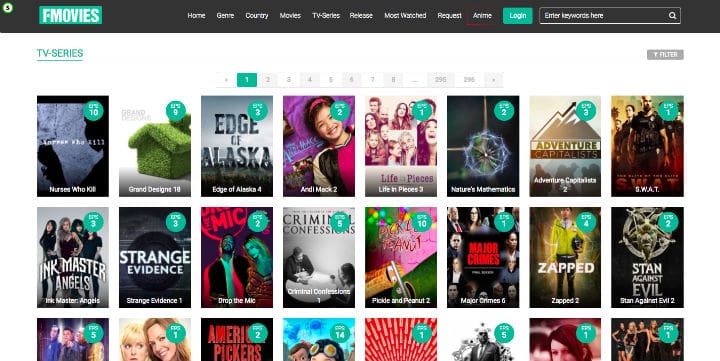Open the Most Watched page
This screenshot has height=361, width=720.
pos(405,16)
